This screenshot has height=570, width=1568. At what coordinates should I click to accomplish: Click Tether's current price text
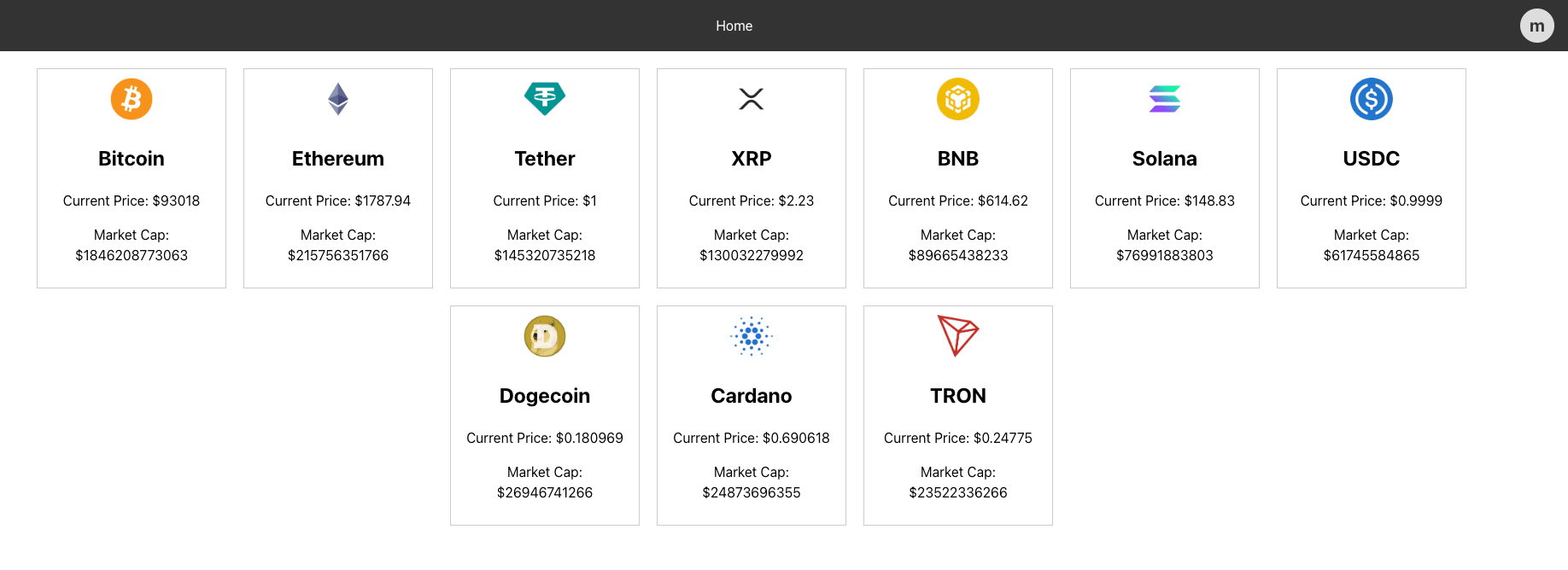[545, 201]
